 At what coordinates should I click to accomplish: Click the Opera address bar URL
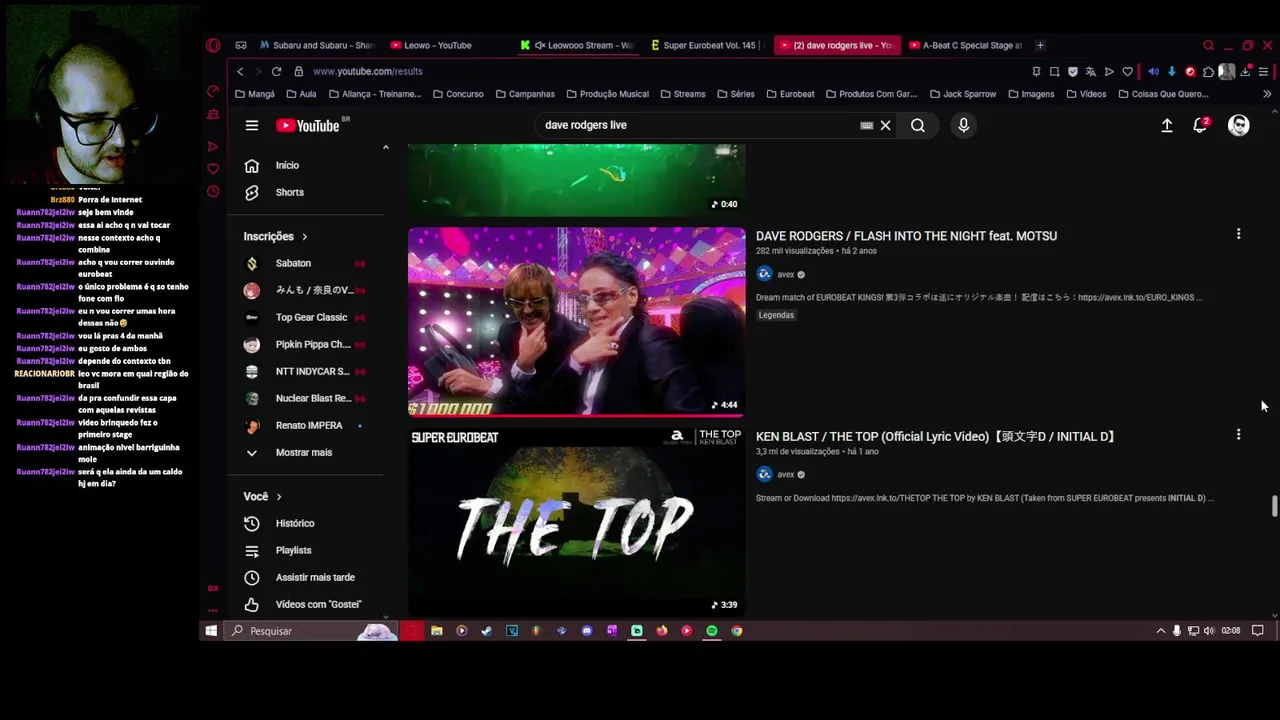click(x=367, y=72)
